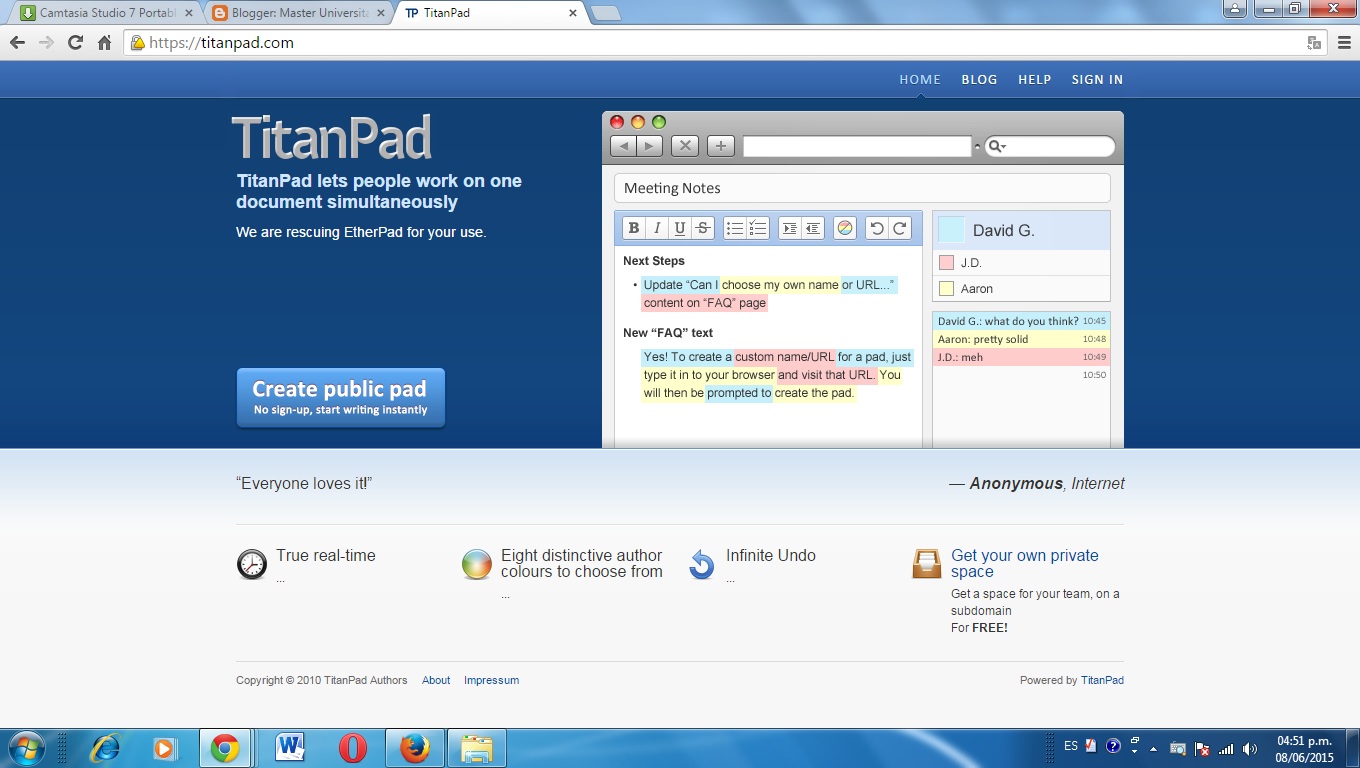Viewport: 1360px width, 768px height.
Task: Click the private space drawer icon
Action: point(927,564)
